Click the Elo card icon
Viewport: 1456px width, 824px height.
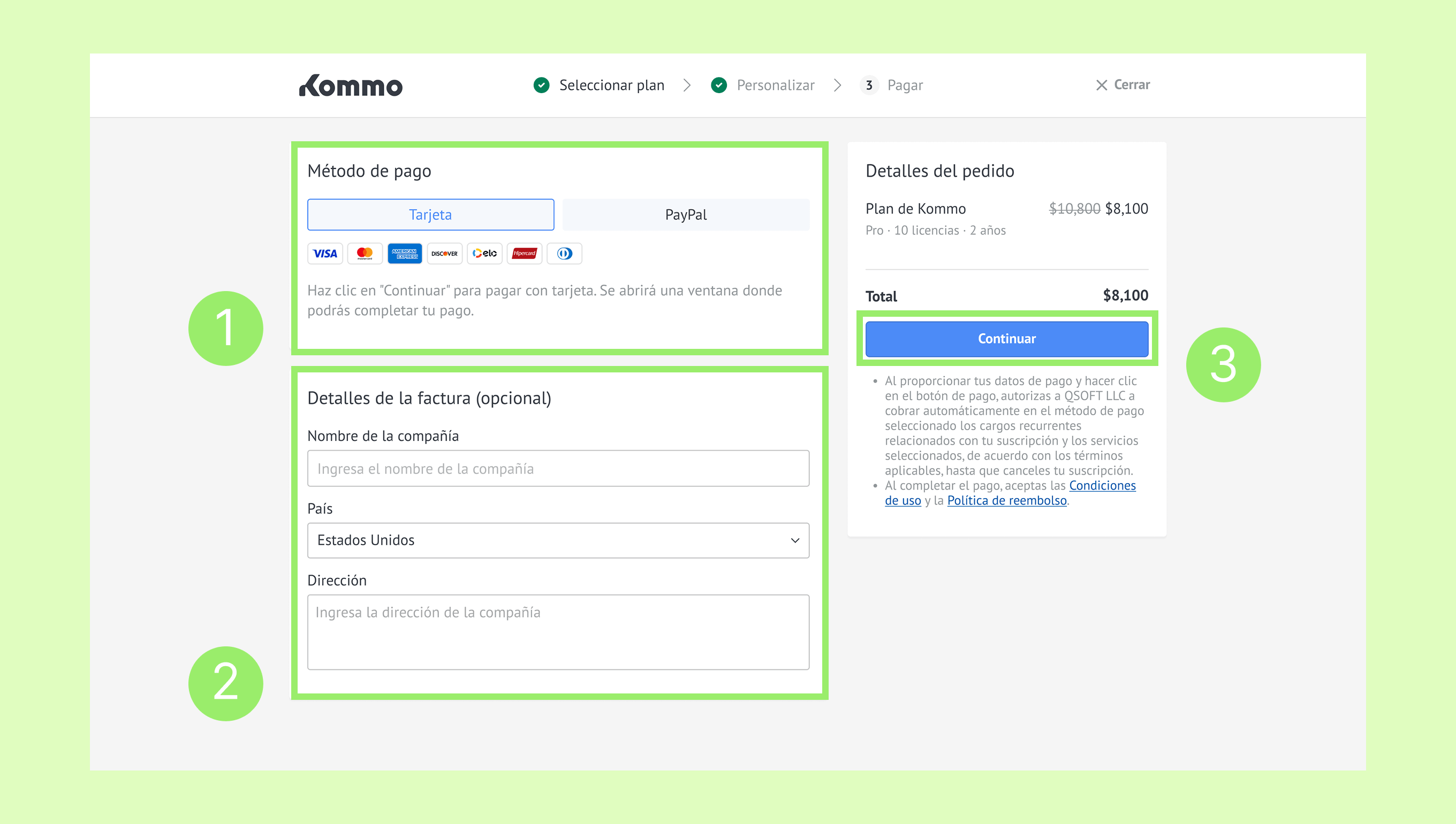(484, 254)
